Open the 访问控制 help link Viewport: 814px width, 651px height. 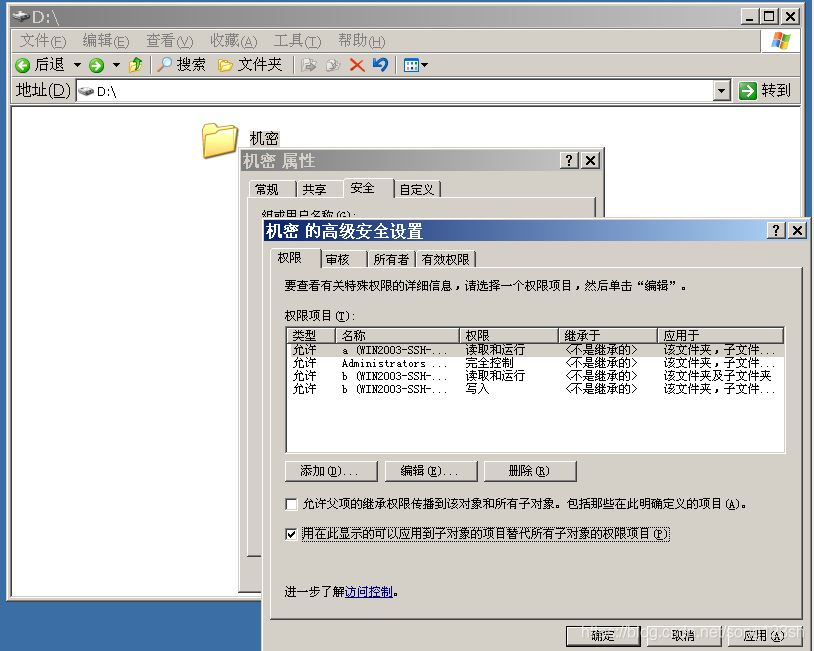point(369,592)
